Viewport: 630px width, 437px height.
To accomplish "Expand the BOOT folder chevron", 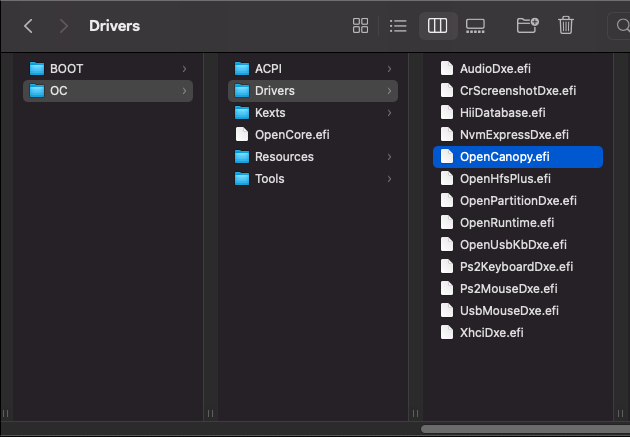I will pyautogui.click(x=184, y=69).
